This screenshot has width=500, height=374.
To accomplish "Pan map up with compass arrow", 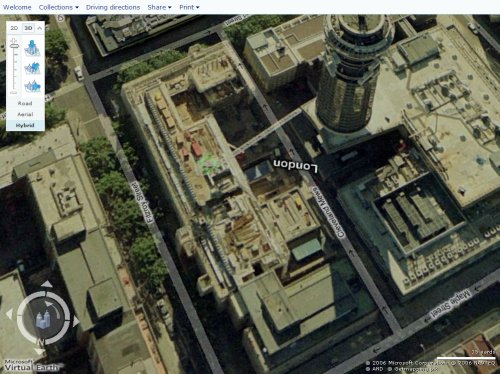I will coord(47,284).
